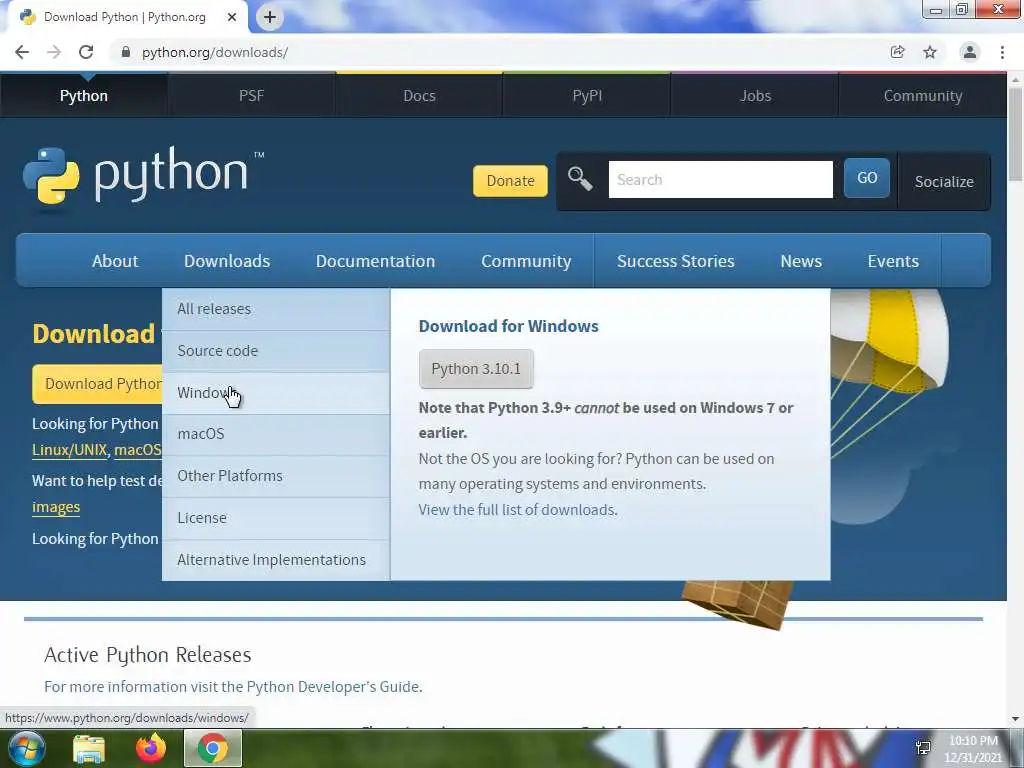Switch to the Jobs top tab
This screenshot has height=768, width=1024.
[x=755, y=95]
